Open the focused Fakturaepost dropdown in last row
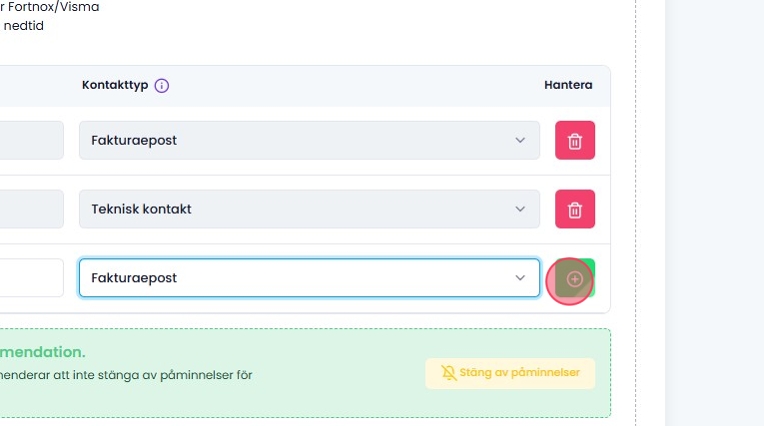 (x=300, y=278)
